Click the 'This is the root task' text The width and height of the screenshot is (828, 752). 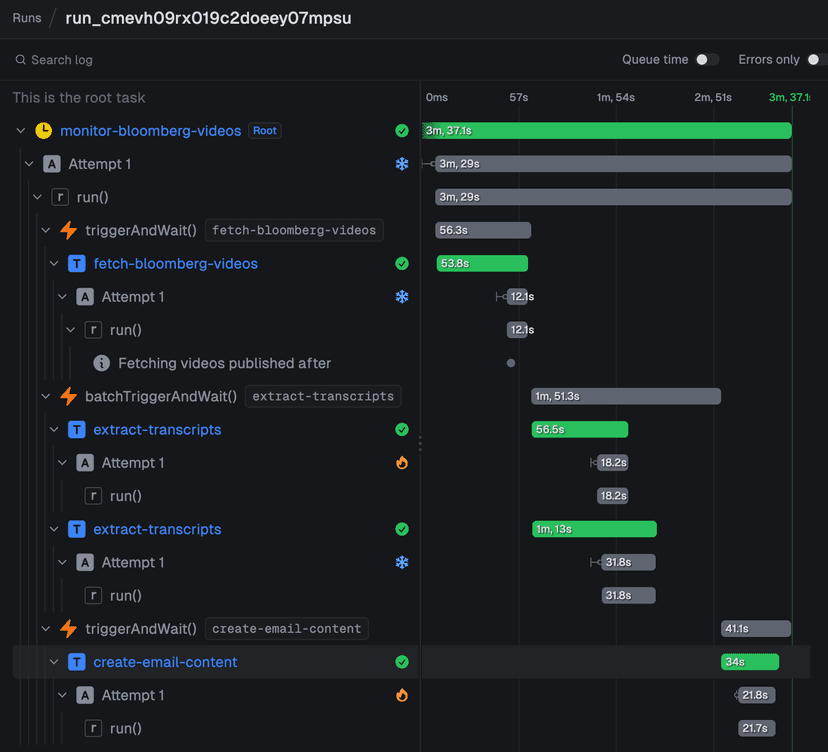(x=79, y=98)
